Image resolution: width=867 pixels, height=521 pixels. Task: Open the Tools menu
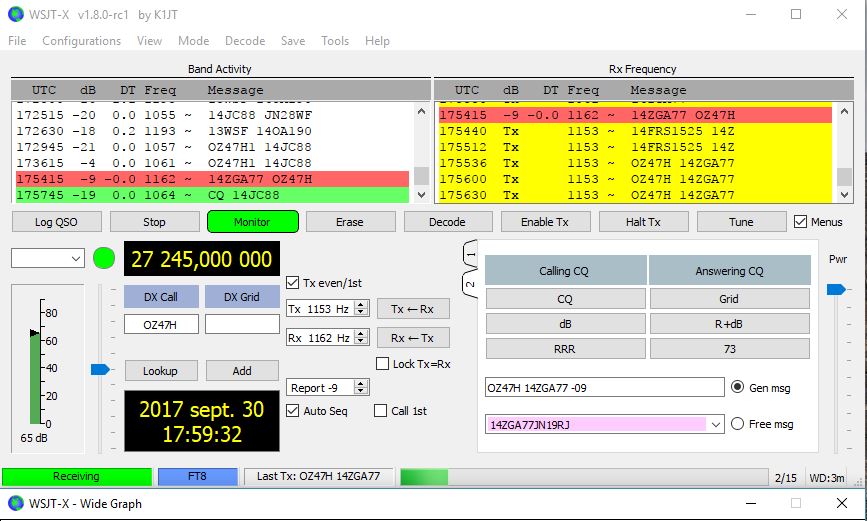pyautogui.click(x=335, y=41)
